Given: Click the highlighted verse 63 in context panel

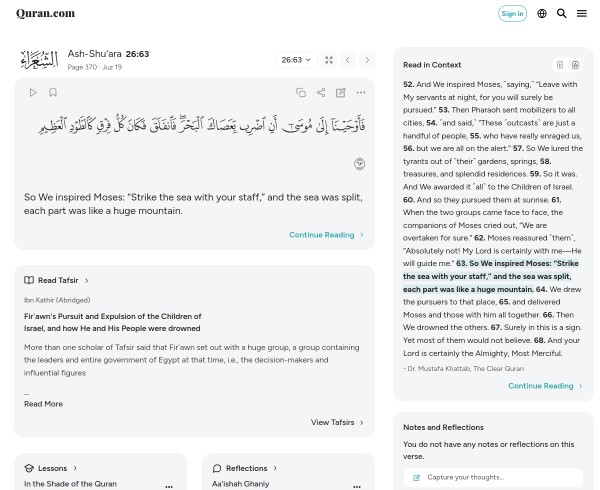Looking at the screenshot, I should 491,276.
